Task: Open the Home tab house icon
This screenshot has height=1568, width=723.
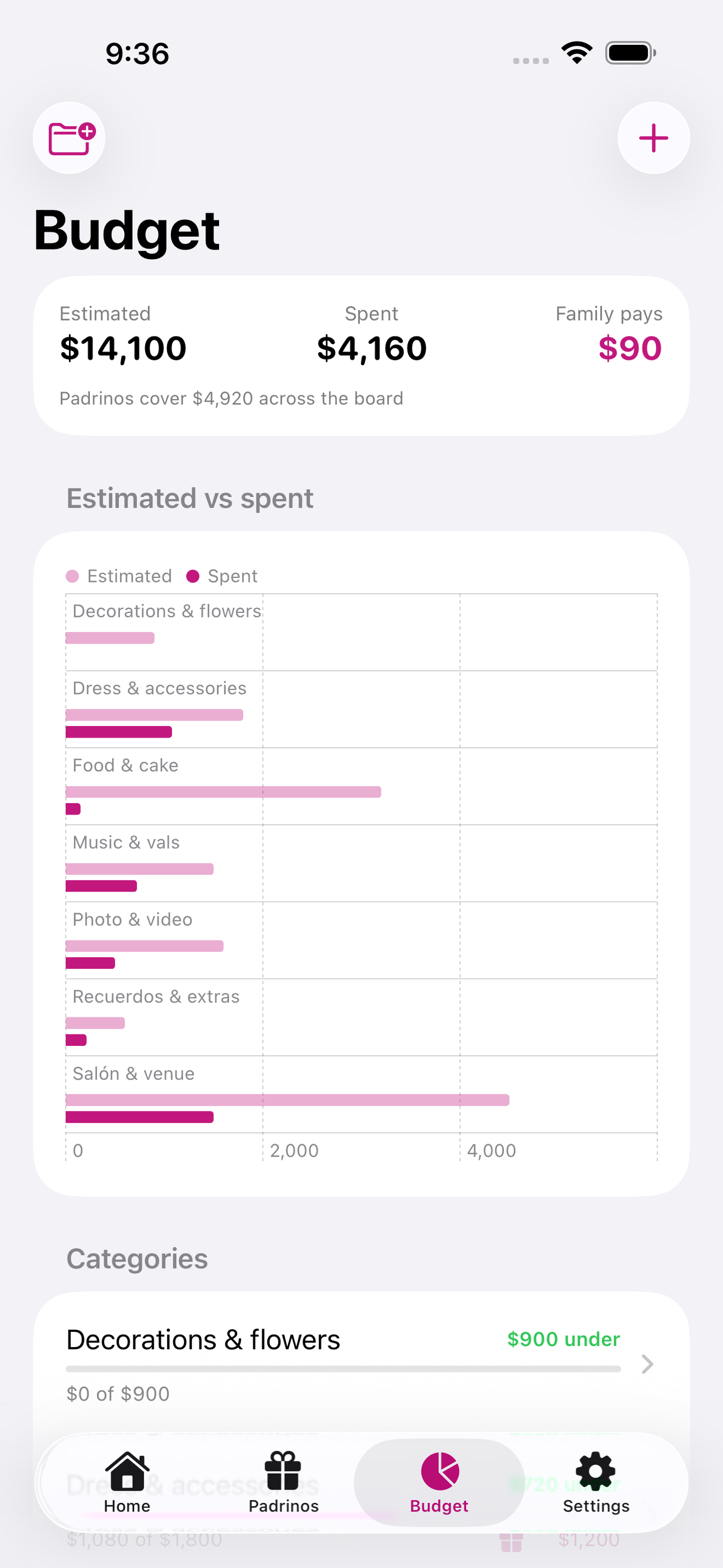Action: (x=127, y=1470)
